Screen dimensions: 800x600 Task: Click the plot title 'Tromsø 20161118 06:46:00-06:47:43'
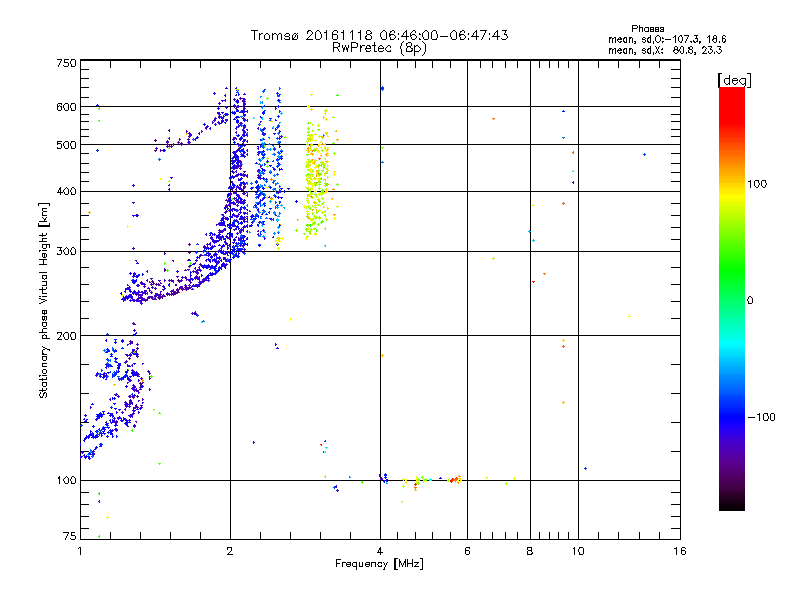[x=379, y=35]
